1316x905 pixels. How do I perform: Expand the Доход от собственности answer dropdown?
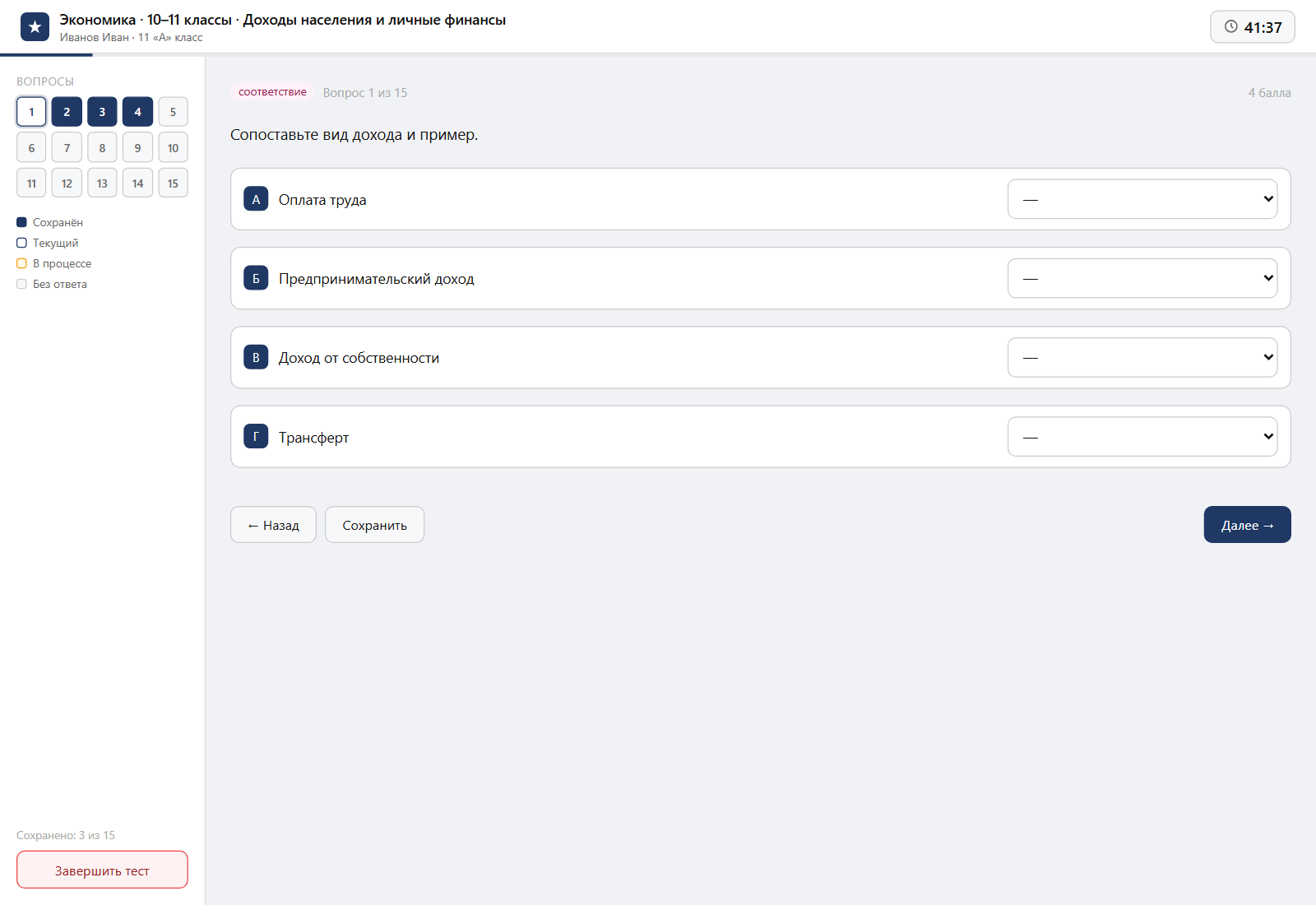(1142, 357)
